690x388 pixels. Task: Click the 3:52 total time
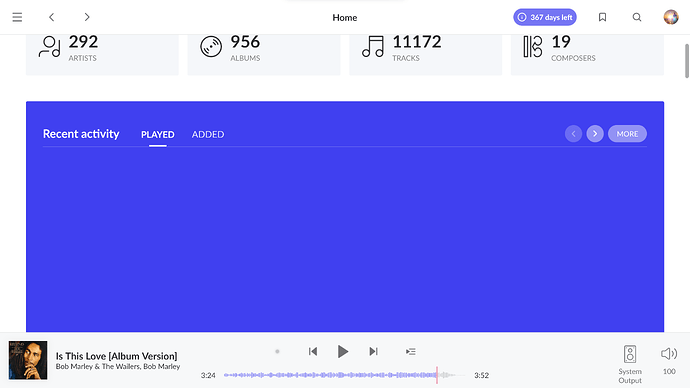pyautogui.click(x=481, y=375)
